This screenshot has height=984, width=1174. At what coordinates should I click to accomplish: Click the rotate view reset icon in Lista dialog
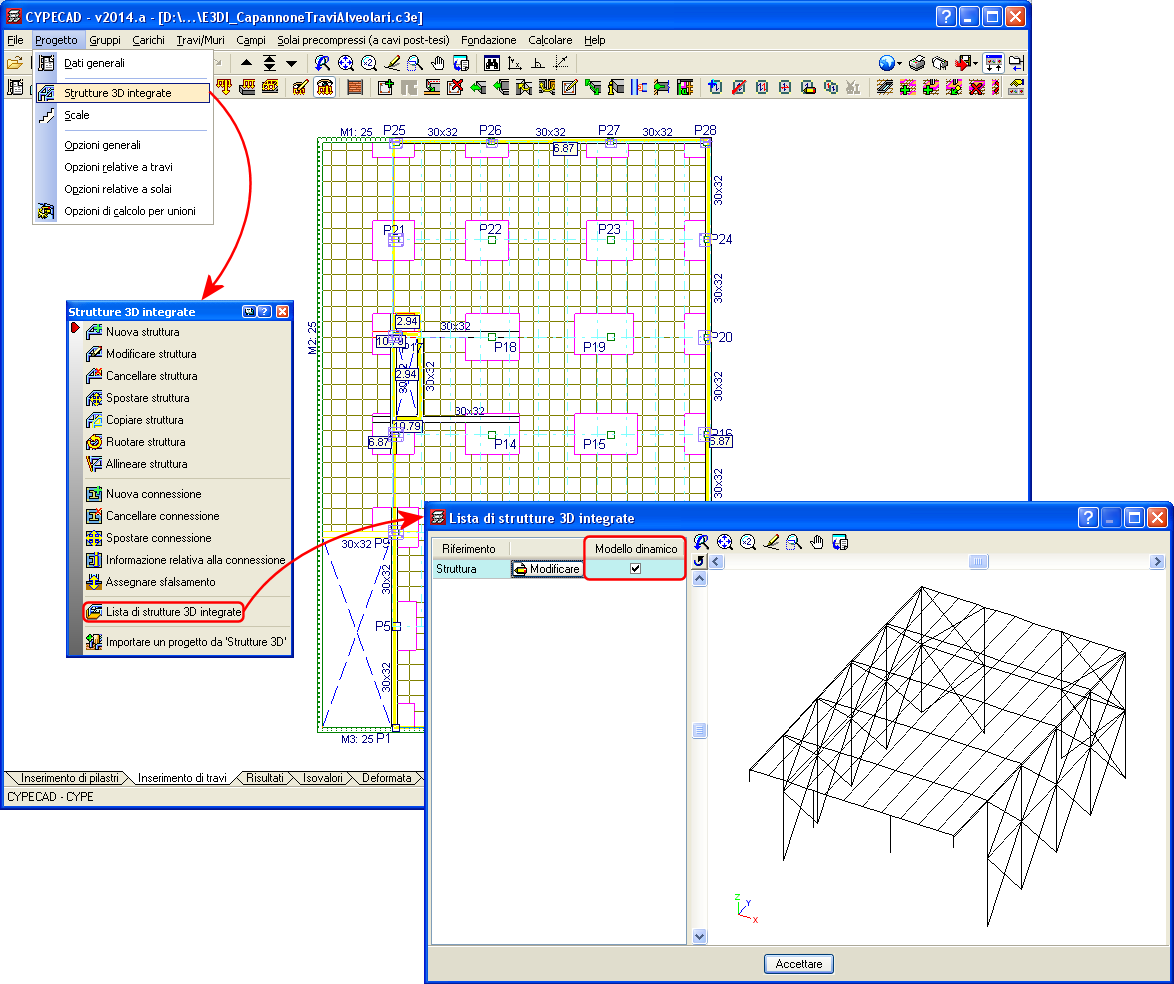tap(699, 561)
